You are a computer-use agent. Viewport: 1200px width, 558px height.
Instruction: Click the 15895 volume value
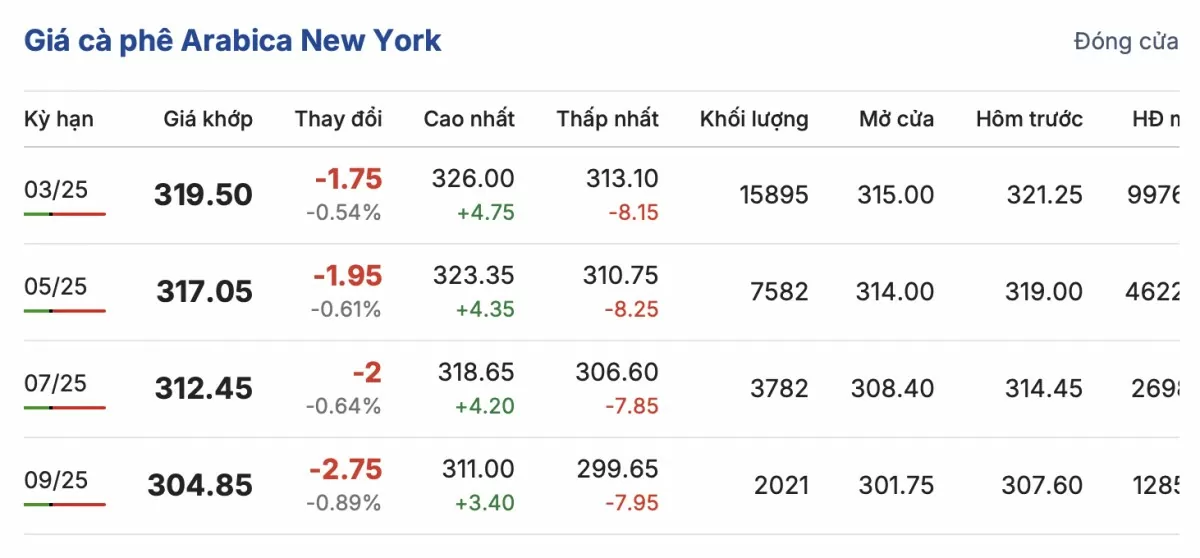(774, 195)
